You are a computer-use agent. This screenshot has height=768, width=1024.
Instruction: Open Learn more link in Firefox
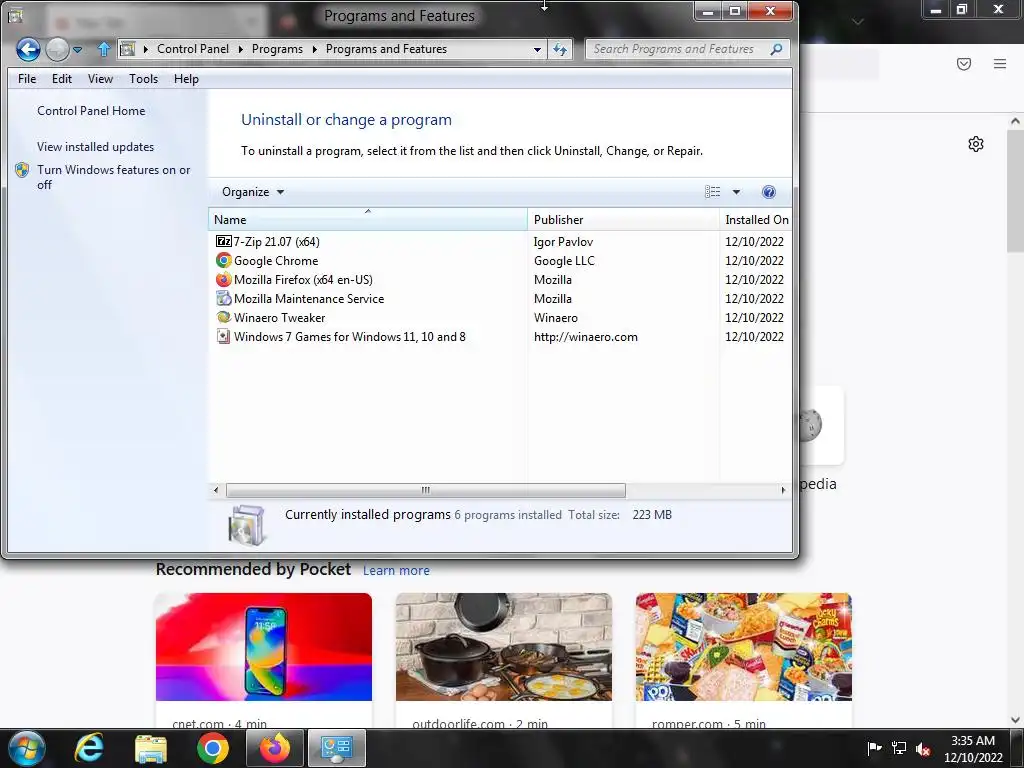pyautogui.click(x=396, y=571)
